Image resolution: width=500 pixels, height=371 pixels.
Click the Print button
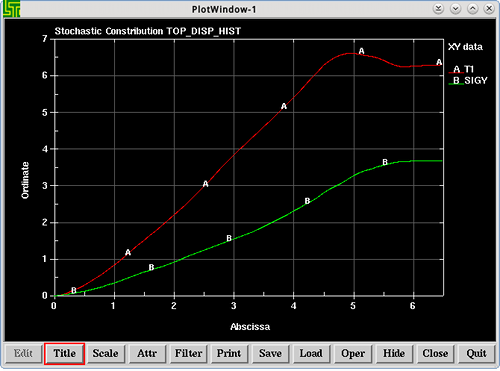tap(229, 353)
